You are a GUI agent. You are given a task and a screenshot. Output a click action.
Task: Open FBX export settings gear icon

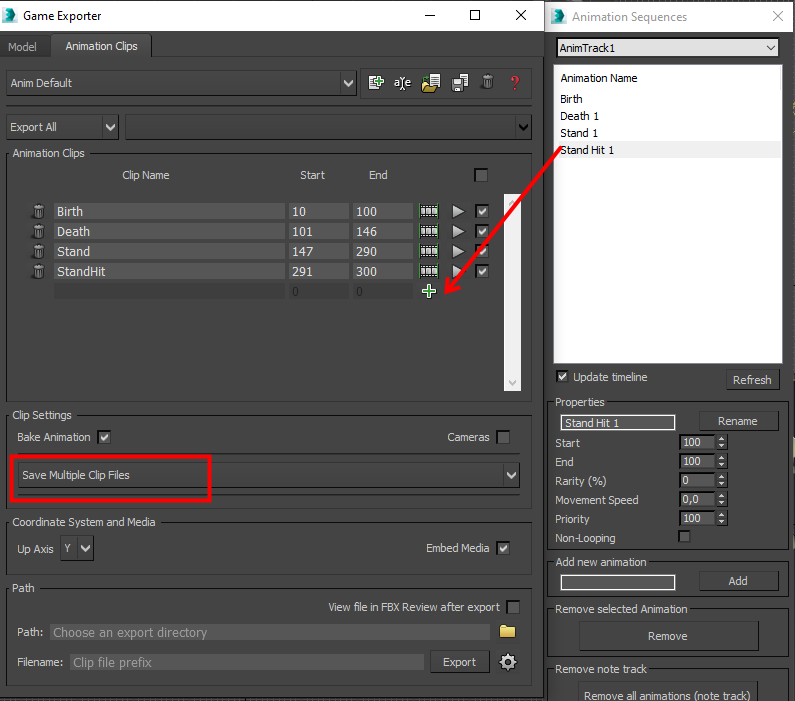508,662
